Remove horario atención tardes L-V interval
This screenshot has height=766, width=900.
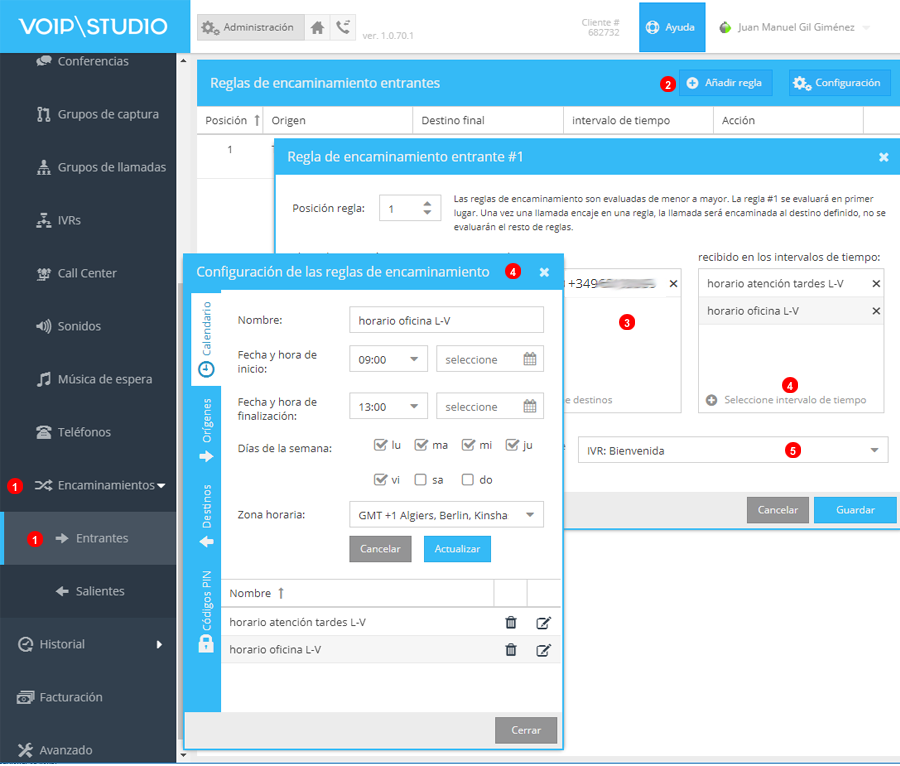876,284
